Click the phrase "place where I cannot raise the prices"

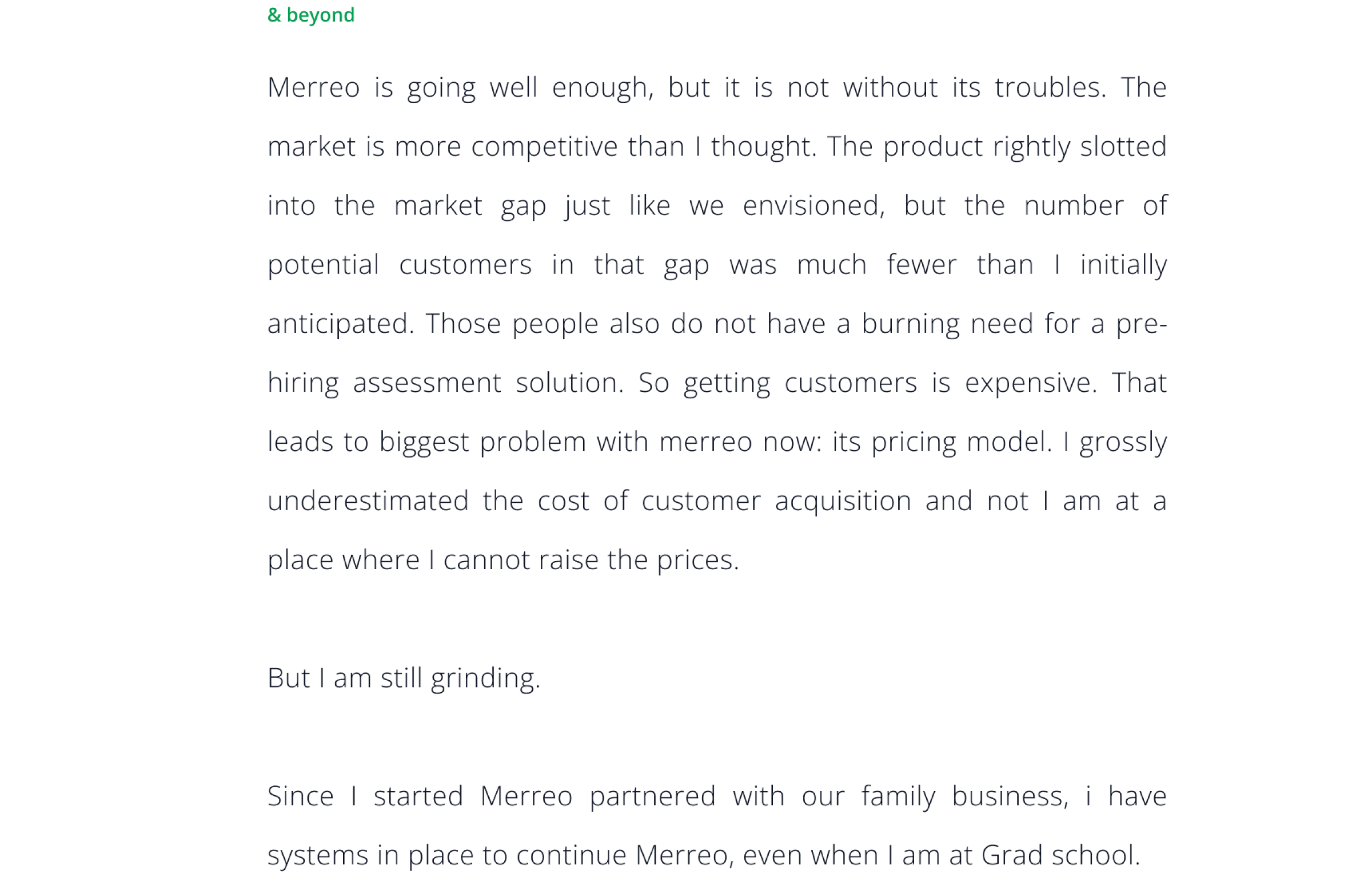coord(502,560)
